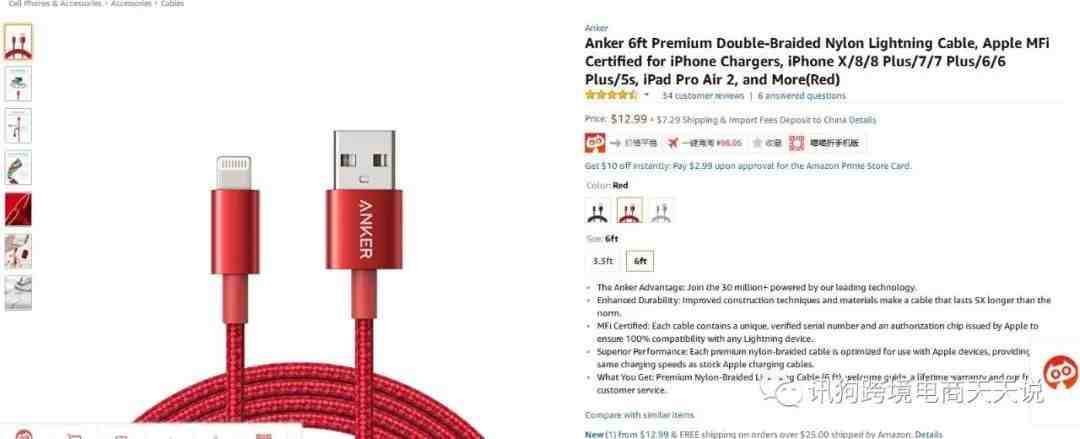This screenshot has height=439, width=1080.
Task: Click the red QR code icon
Action: [797, 143]
